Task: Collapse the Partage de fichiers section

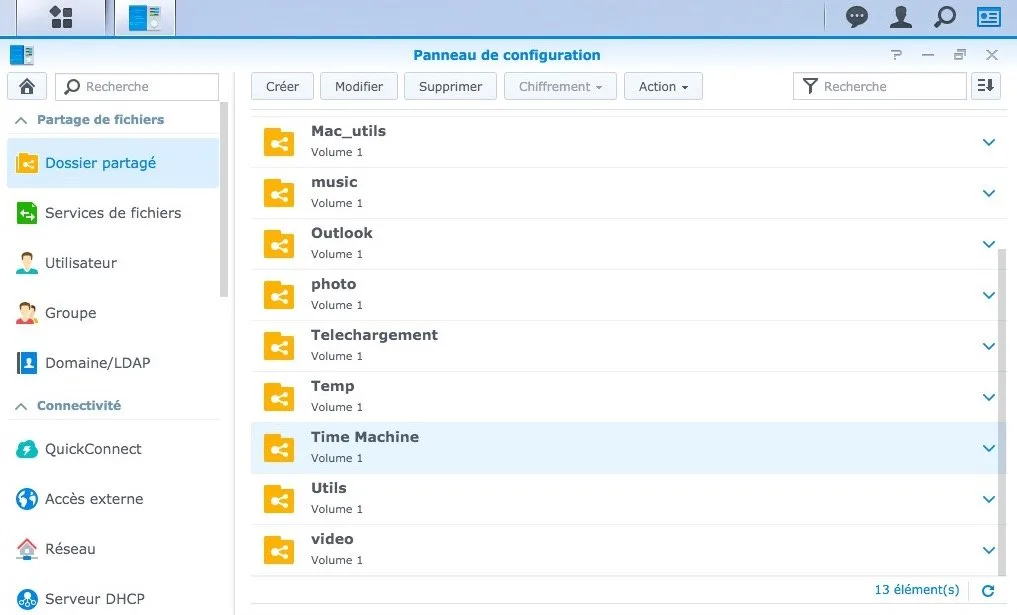Action: (21, 120)
